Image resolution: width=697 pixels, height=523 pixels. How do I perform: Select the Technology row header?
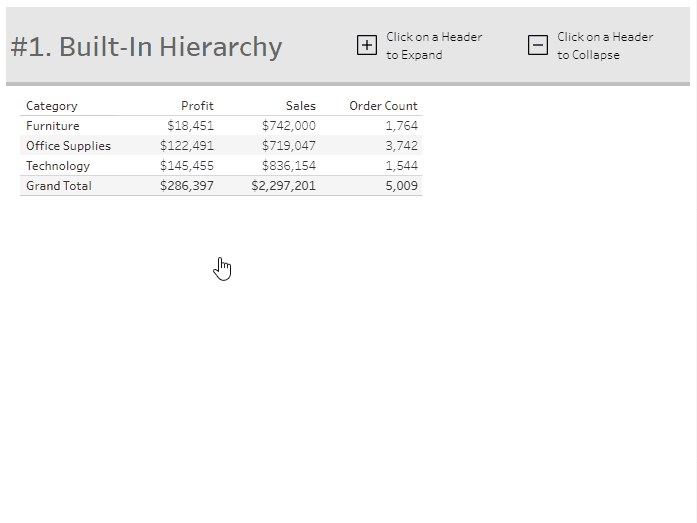tap(58, 166)
